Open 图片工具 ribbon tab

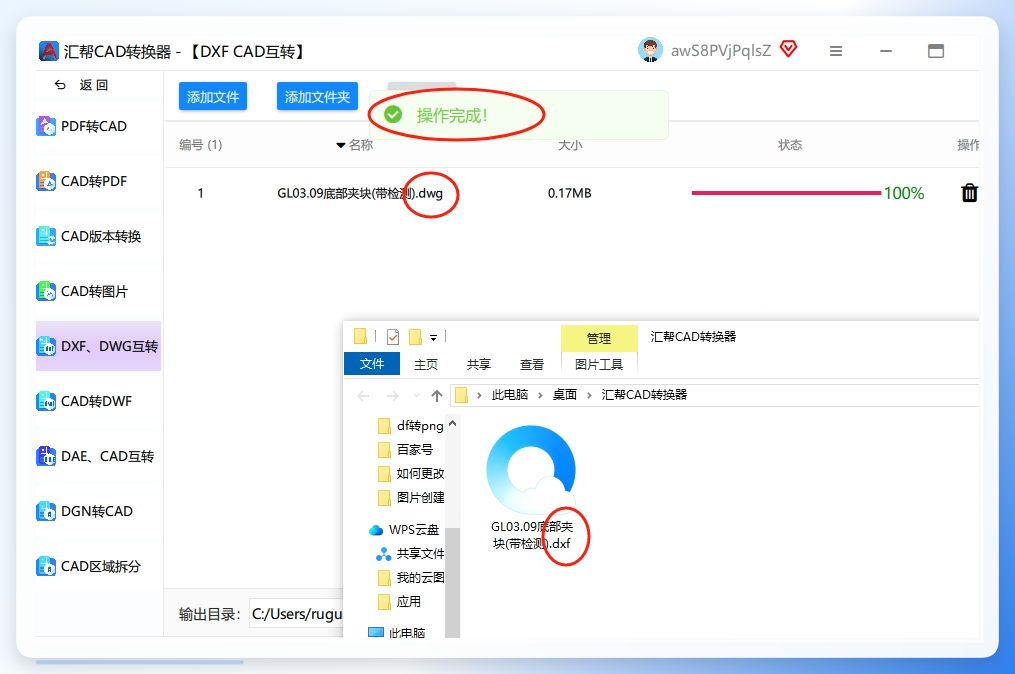pyautogui.click(x=599, y=365)
